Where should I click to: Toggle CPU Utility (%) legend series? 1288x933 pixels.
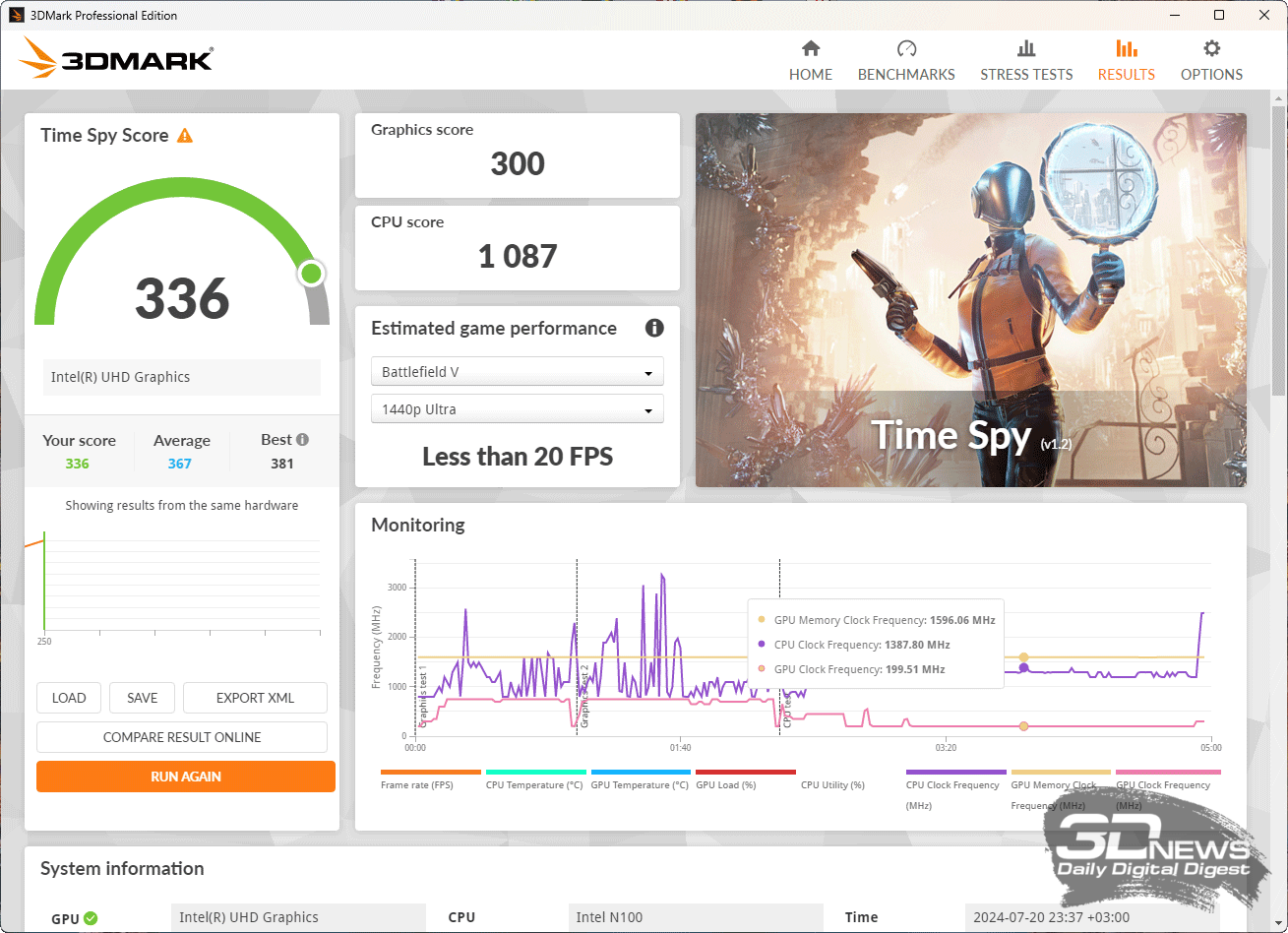coord(832,785)
